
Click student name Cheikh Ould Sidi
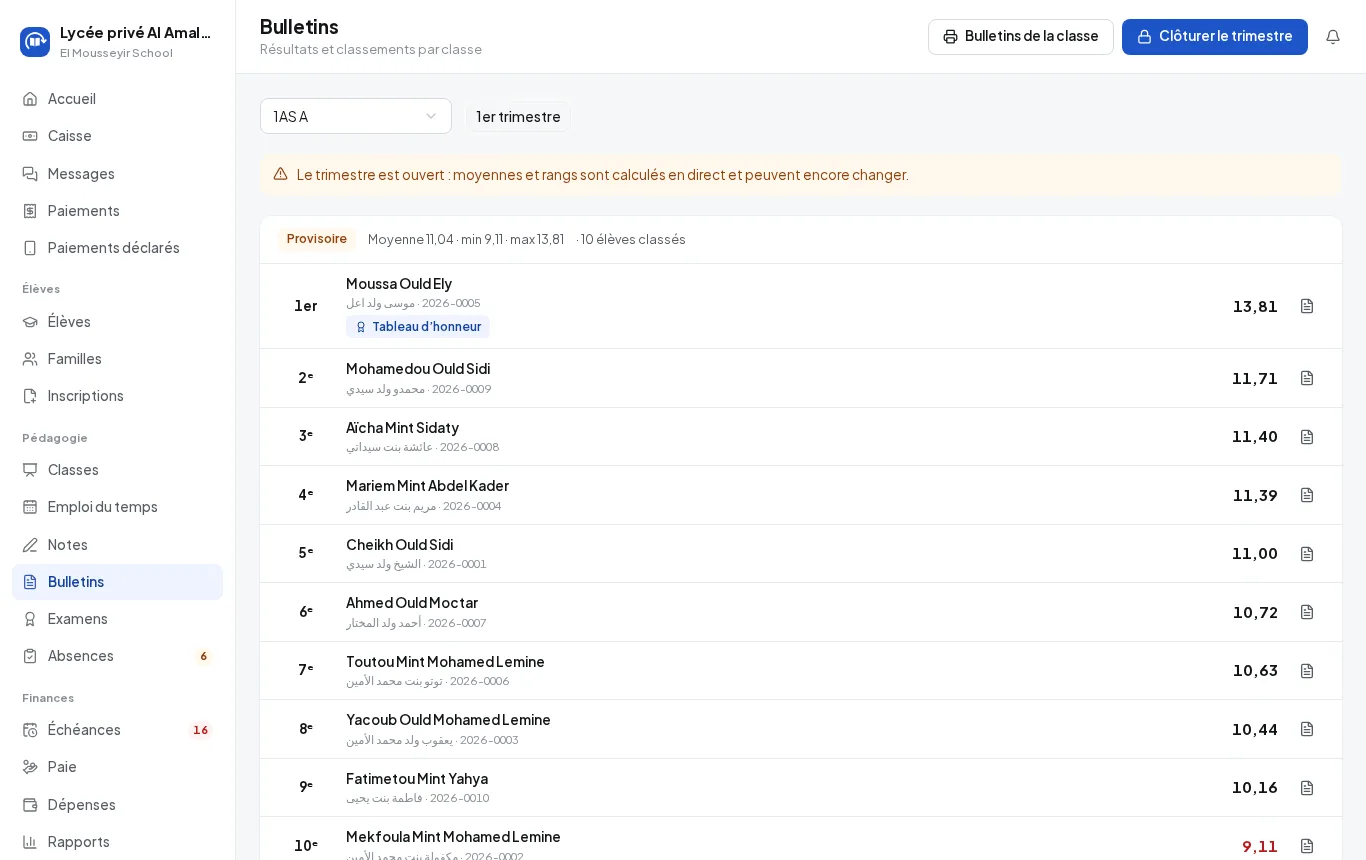click(x=399, y=545)
